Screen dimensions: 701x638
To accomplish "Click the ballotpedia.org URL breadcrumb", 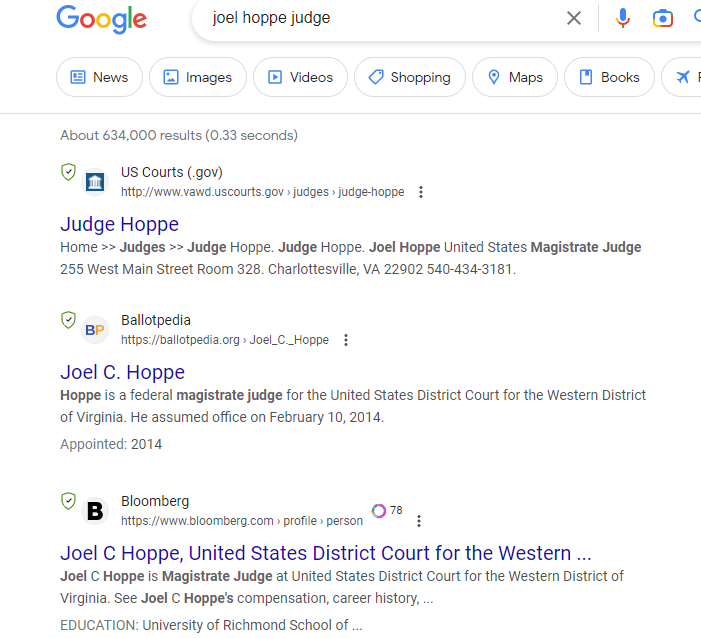I will 225,340.
